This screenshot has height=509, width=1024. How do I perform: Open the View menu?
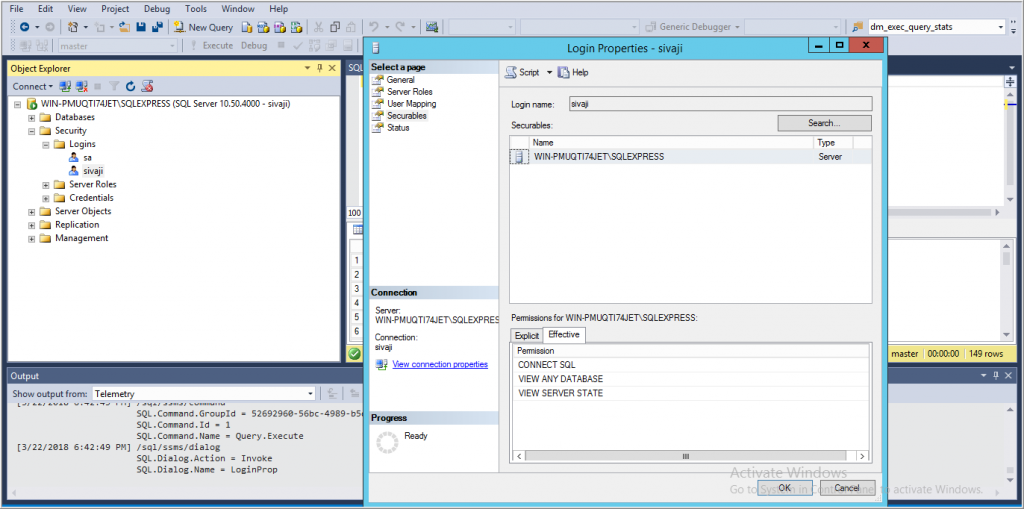tap(77, 9)
